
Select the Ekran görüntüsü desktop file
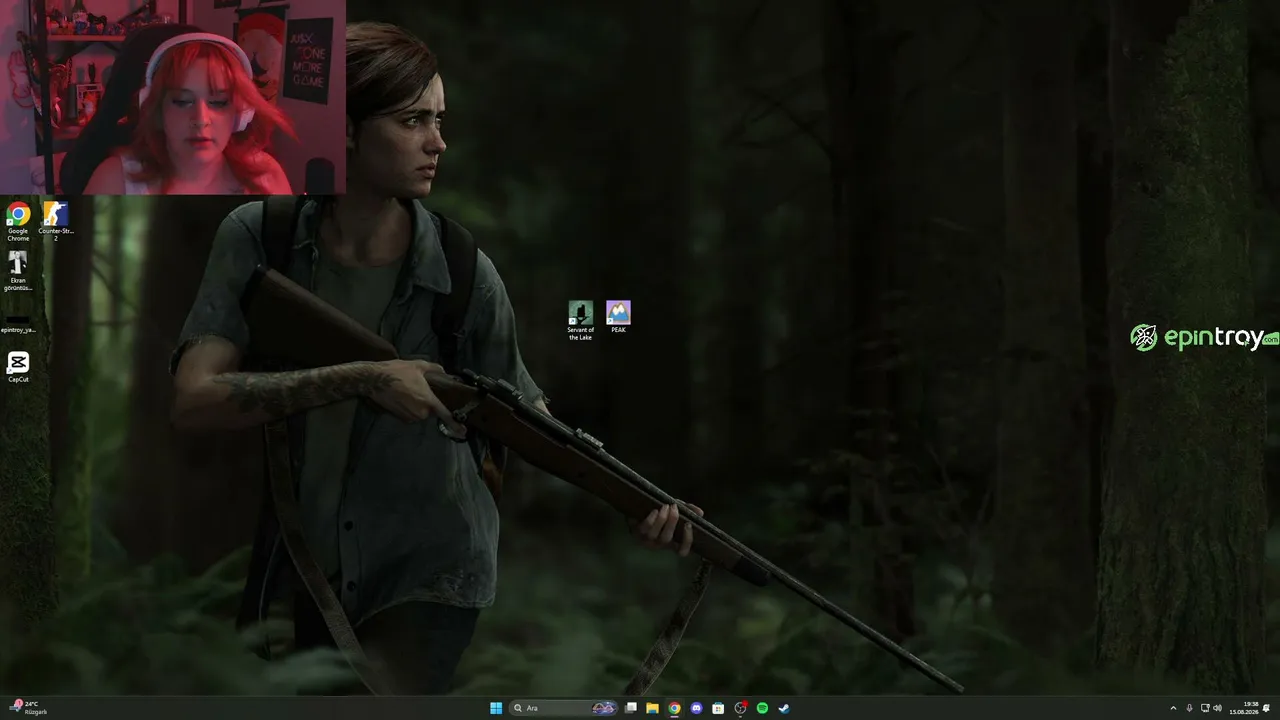pos(18,271)
